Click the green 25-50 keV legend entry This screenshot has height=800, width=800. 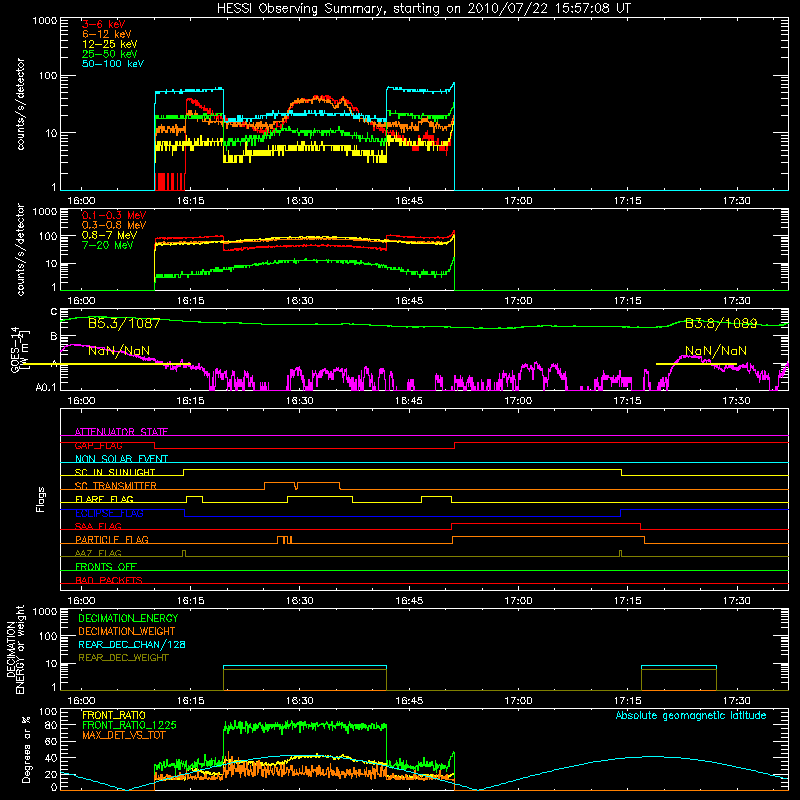click(110, 54)
